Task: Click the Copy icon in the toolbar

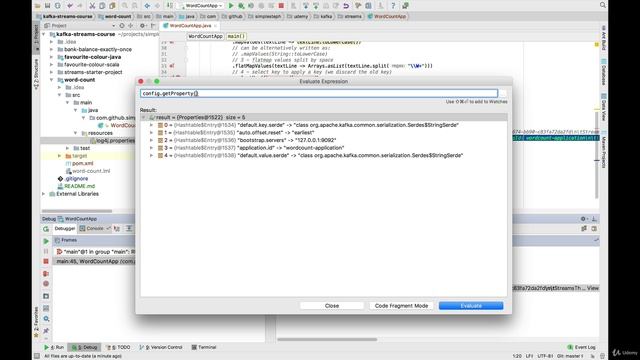Action: pyautogui.click(x=102, y=6)
